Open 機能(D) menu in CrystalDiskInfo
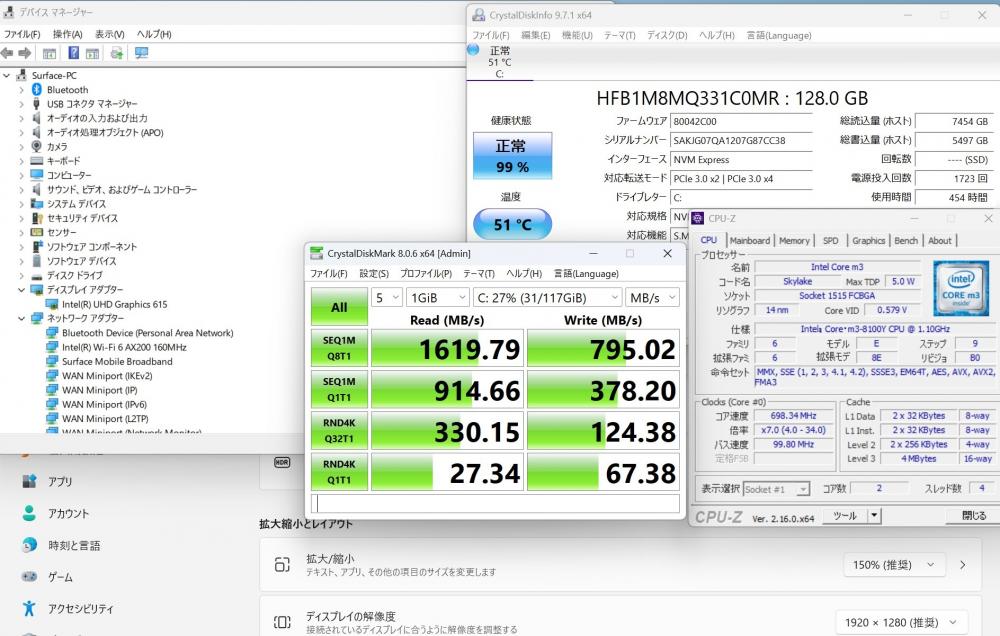 [x=576, y=35]
